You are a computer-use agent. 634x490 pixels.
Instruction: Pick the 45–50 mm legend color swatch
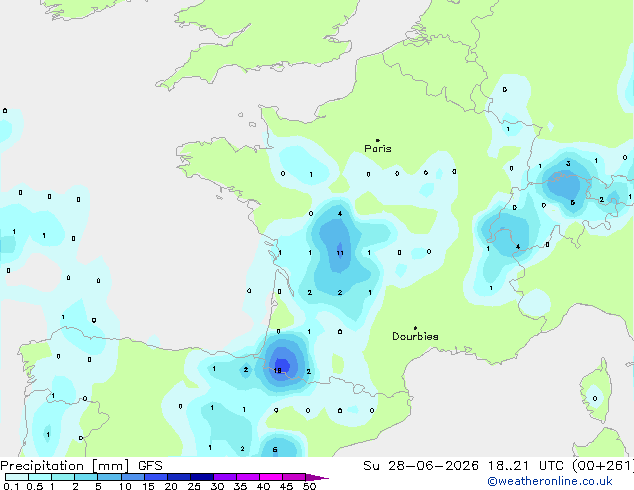click(x=294, y=477)
